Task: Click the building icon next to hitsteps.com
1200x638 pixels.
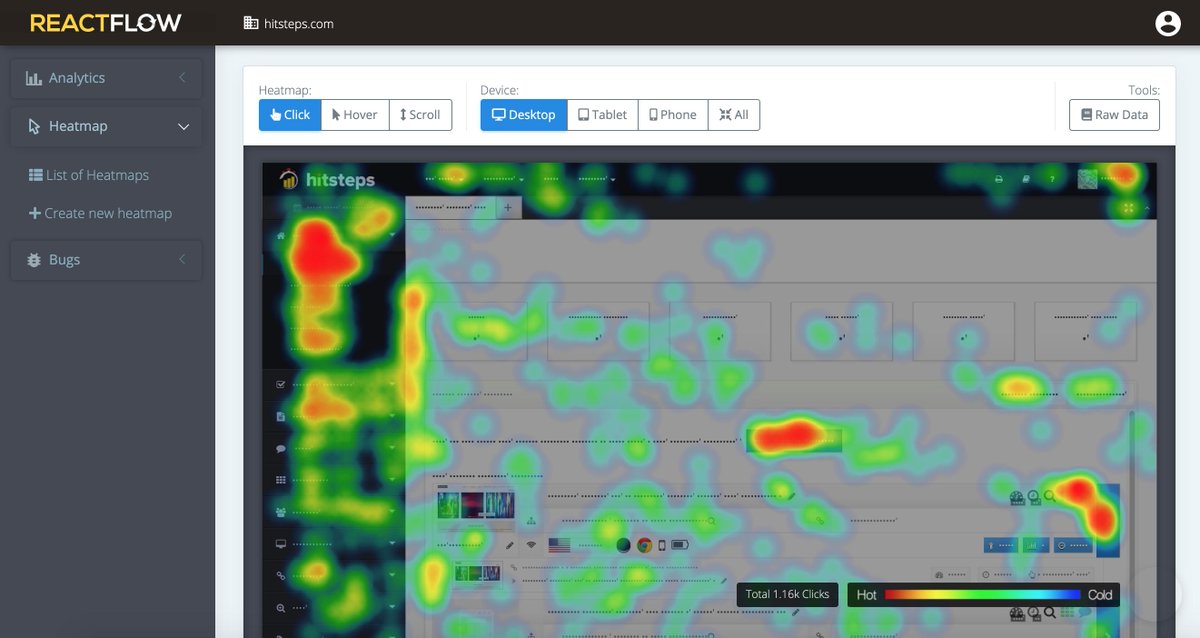Action: 251,23
